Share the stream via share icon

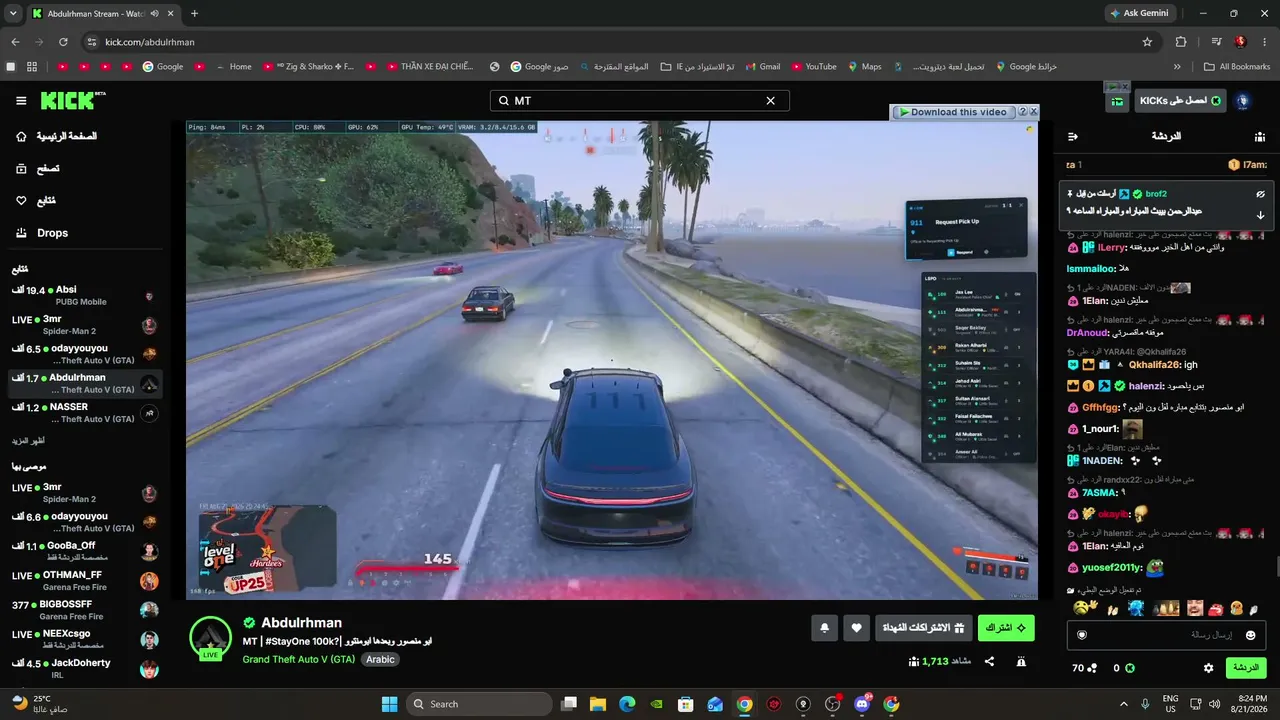tap(989, 661)
